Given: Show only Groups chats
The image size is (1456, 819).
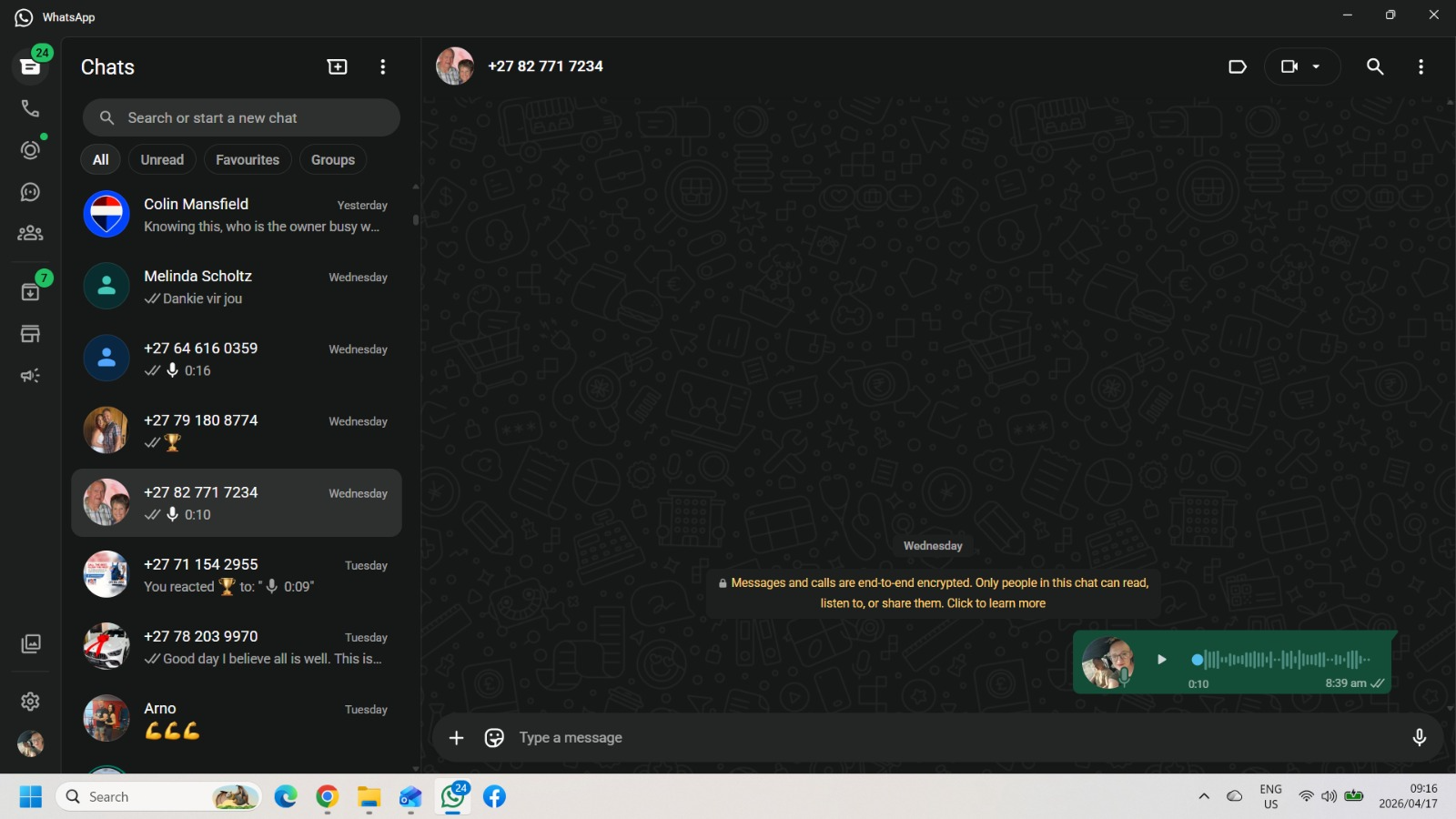Looking at the screenshot, I should [333, 159].
